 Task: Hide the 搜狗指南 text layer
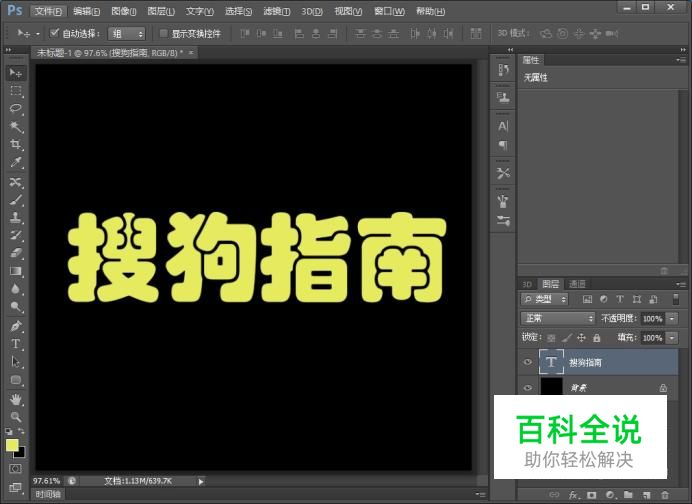coord(527,362)
